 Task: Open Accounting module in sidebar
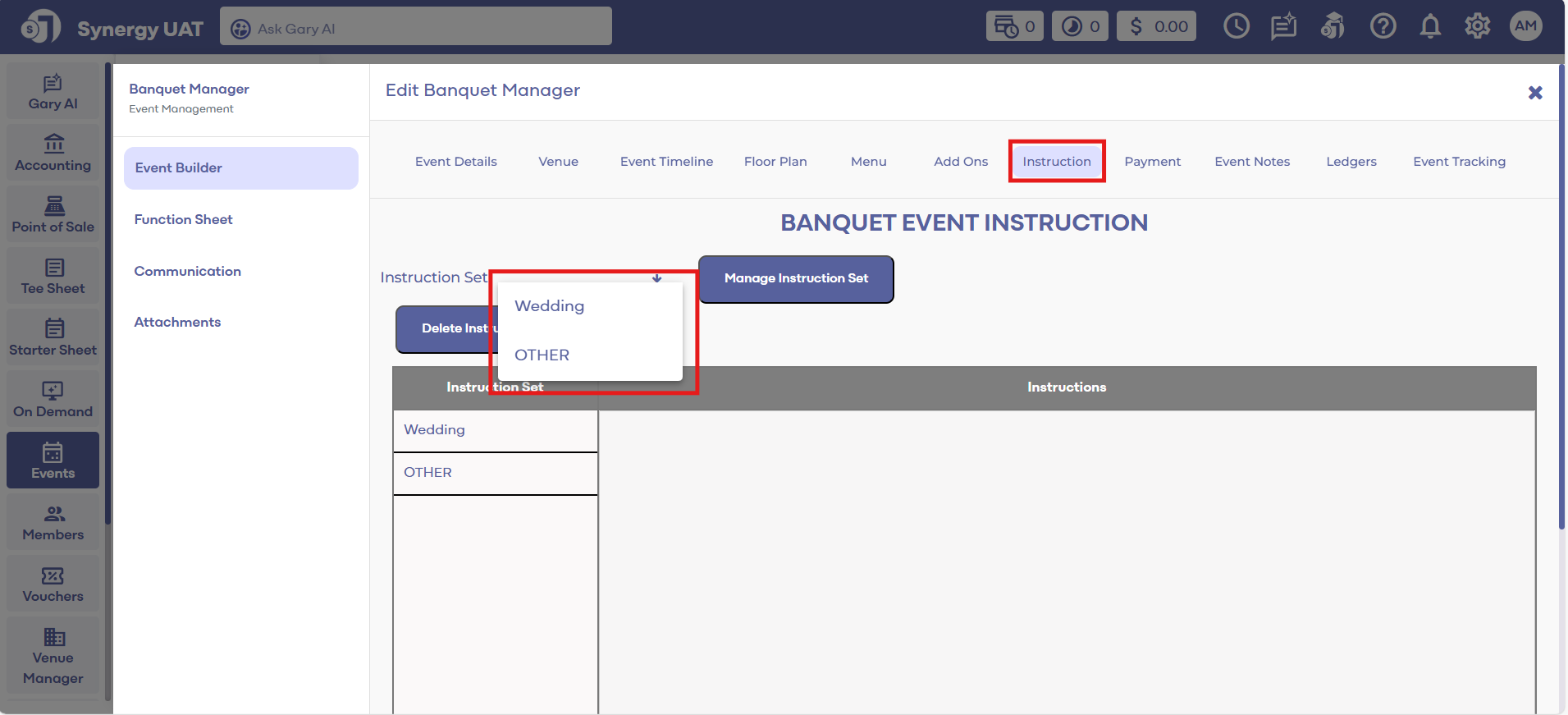pyautogui.click(x=53, y=154)
